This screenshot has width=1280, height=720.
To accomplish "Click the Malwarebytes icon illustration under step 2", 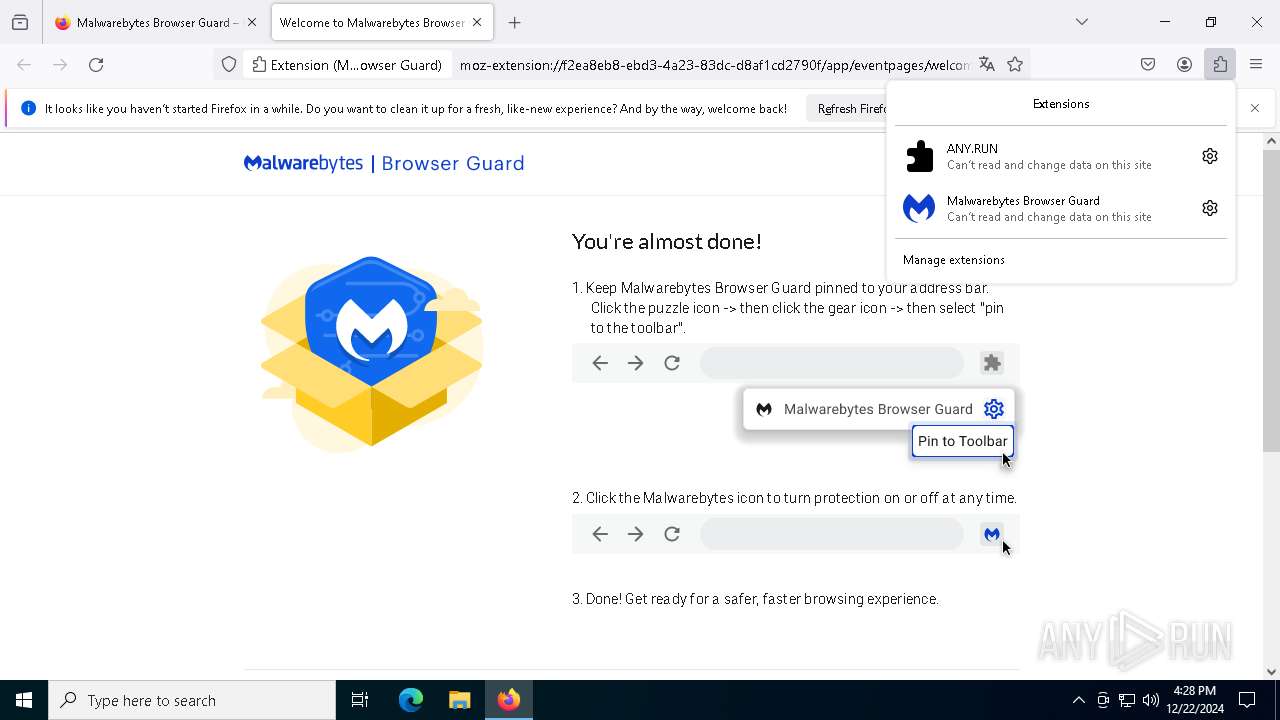I will [x=796, y=534].
